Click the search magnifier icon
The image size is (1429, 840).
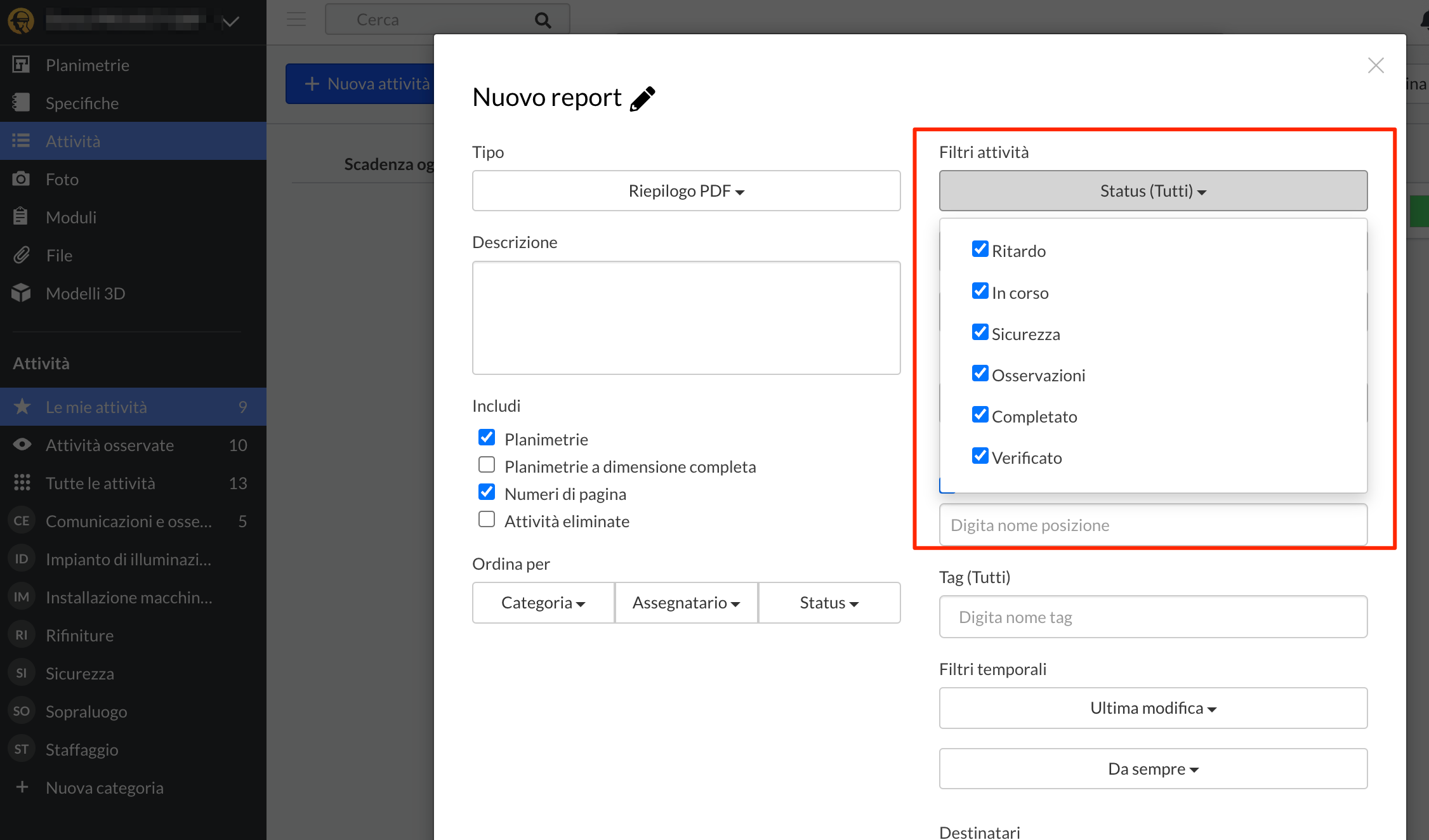[x=543, y=20]
